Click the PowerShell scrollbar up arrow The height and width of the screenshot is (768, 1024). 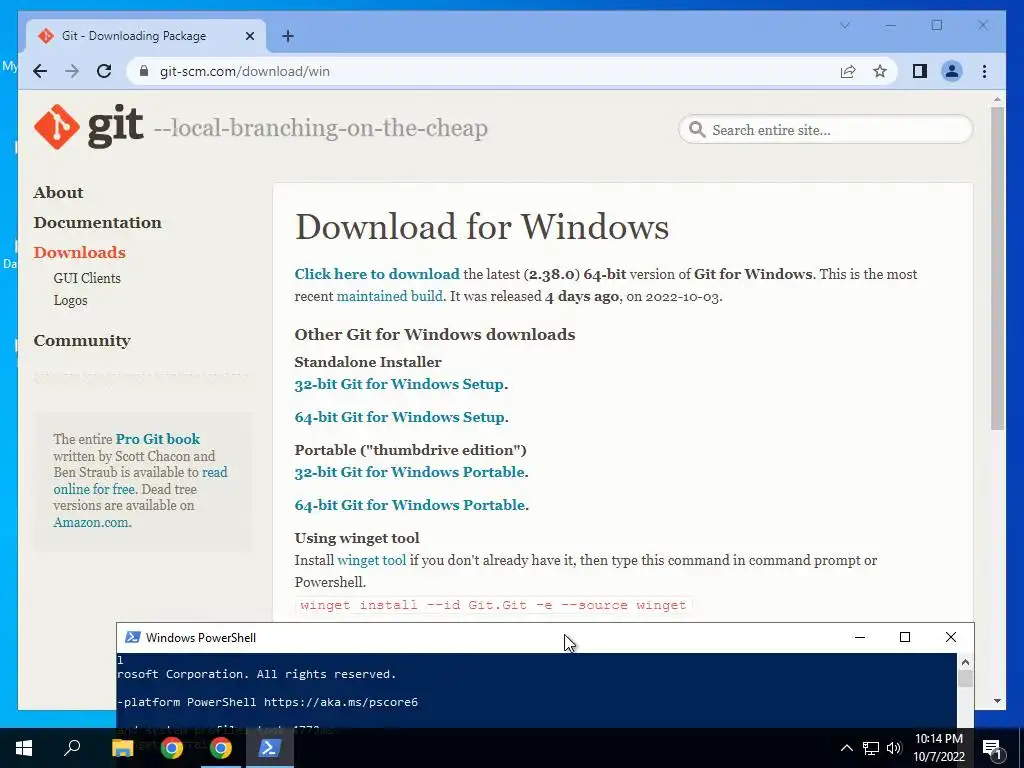(965, 662)
